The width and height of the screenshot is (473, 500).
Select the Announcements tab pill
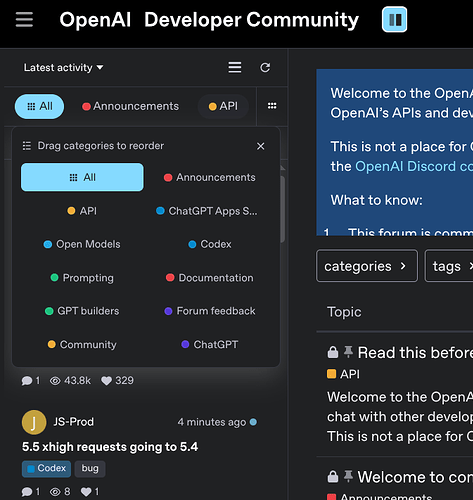coord(130,106)
